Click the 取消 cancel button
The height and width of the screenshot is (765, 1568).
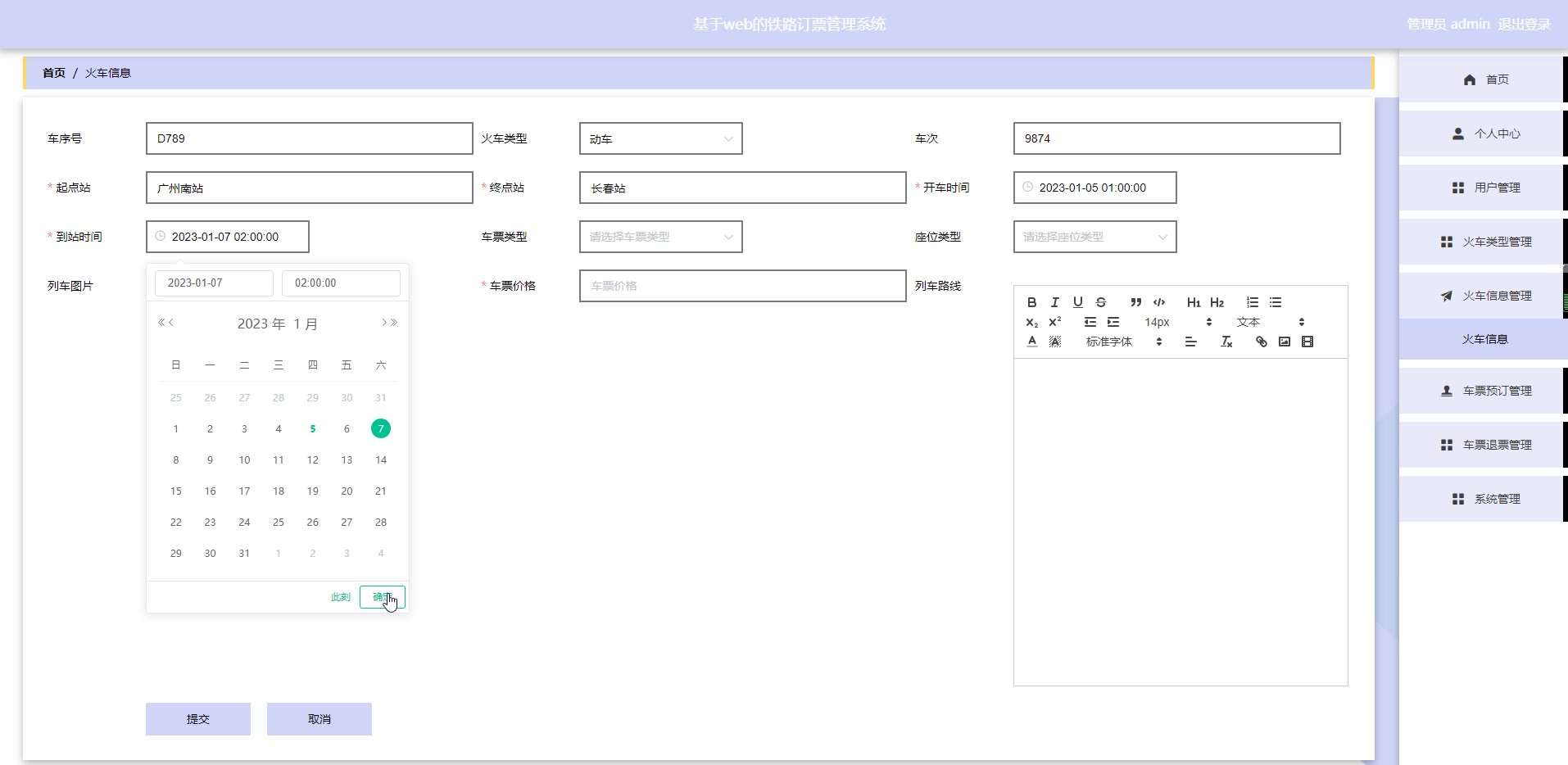point(319,719)
